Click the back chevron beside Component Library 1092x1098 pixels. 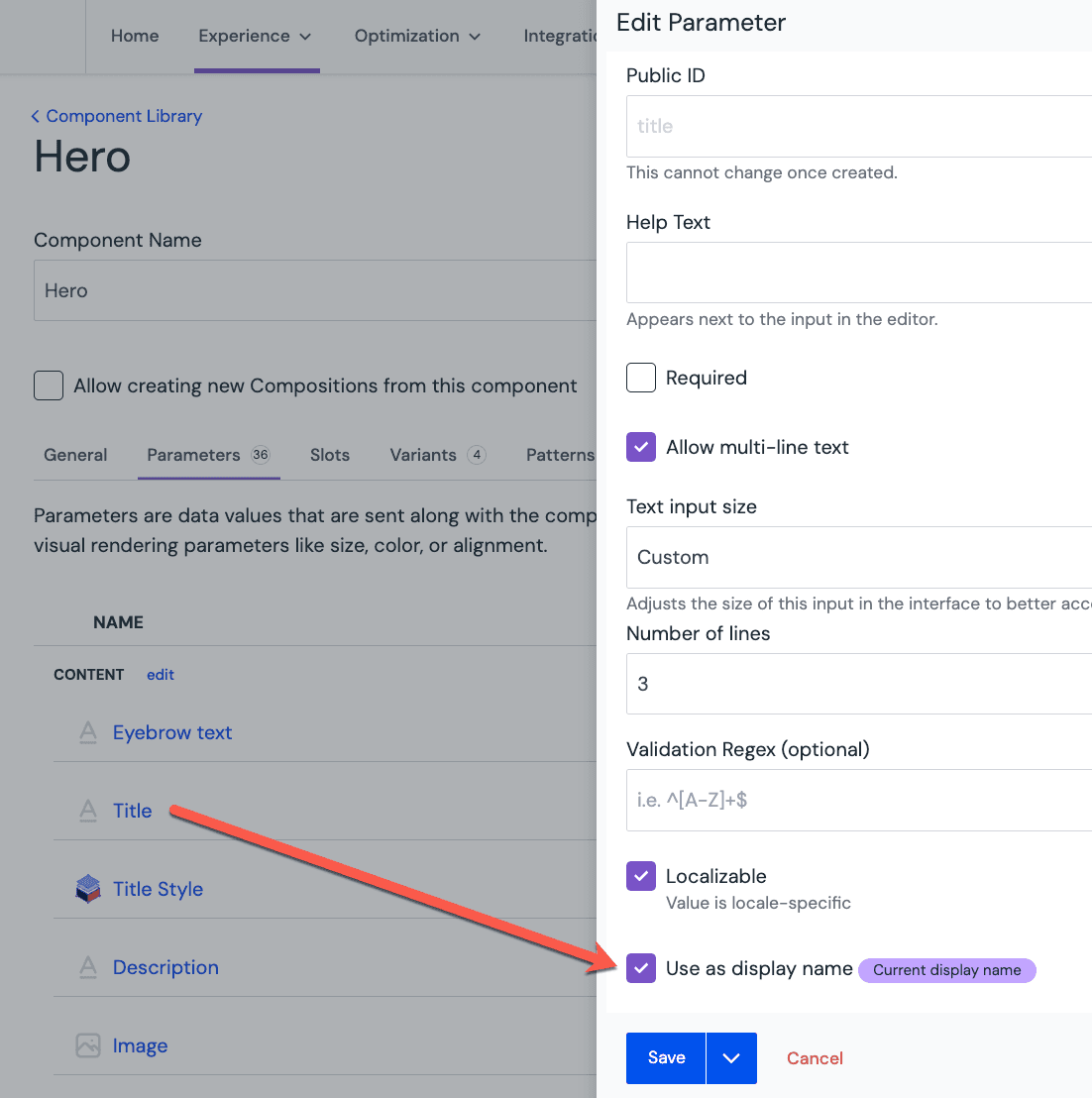click(x=36, y=117)
